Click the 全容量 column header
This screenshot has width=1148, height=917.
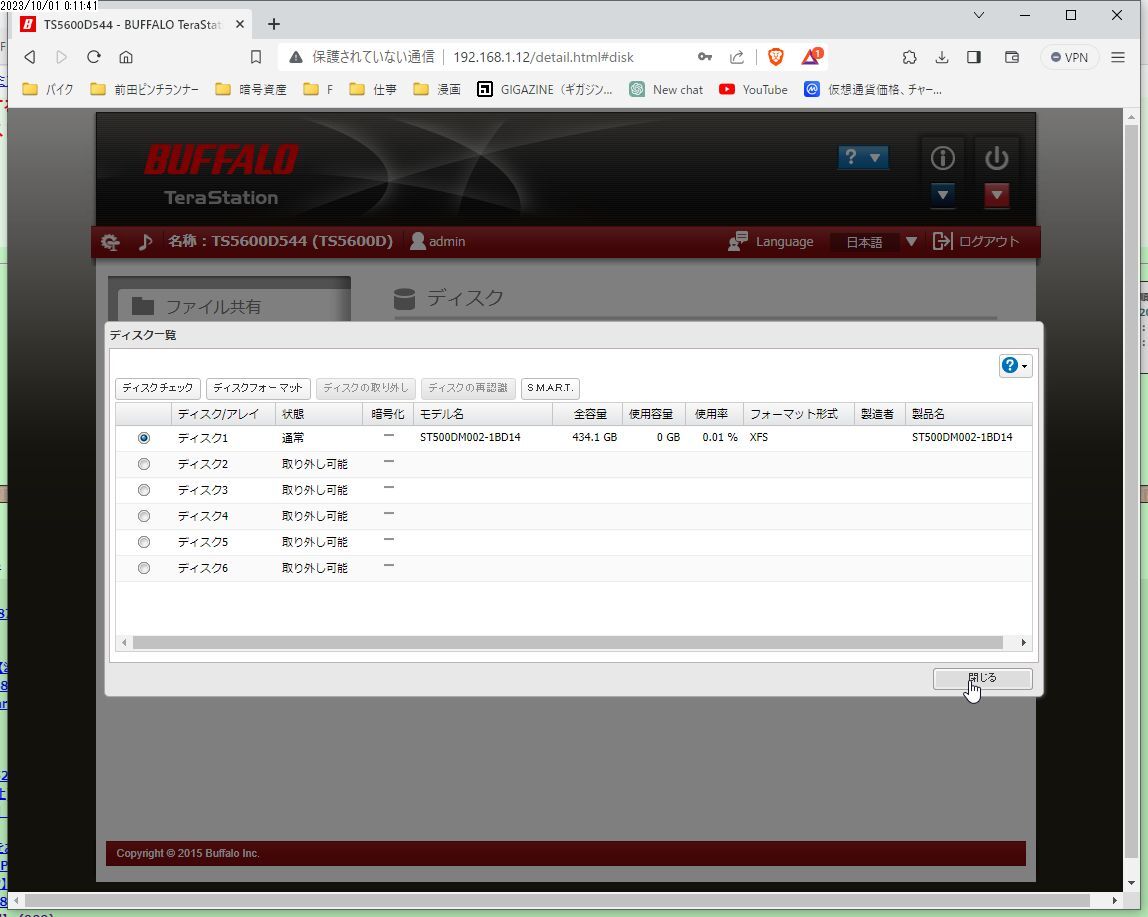[587, 414]
